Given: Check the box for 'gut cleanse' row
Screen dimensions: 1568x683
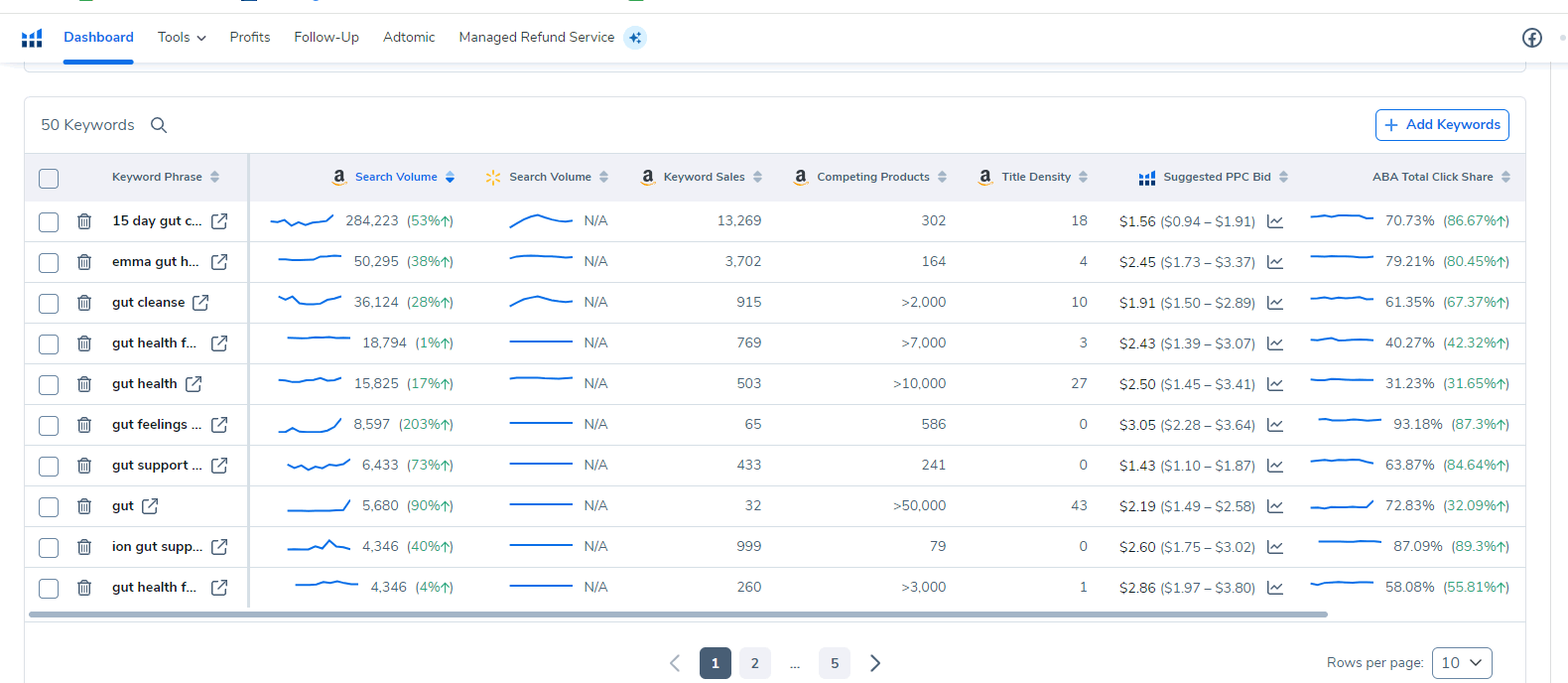Looking at the screenshot, I should coord(49,304).
